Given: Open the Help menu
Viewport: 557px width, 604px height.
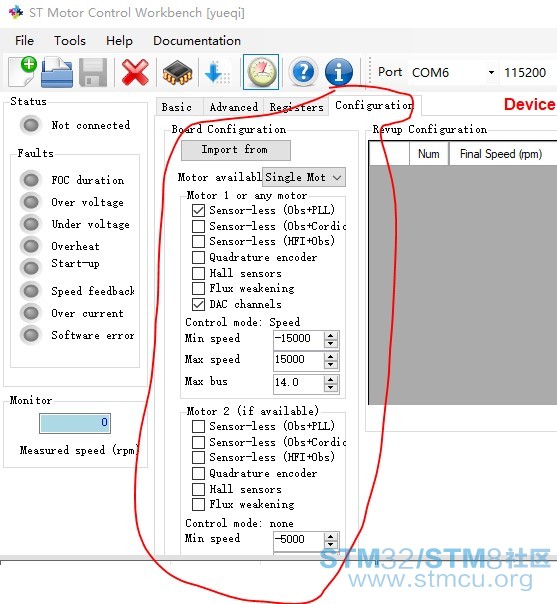Looking at the screenshot, I should tap(119, 41).
